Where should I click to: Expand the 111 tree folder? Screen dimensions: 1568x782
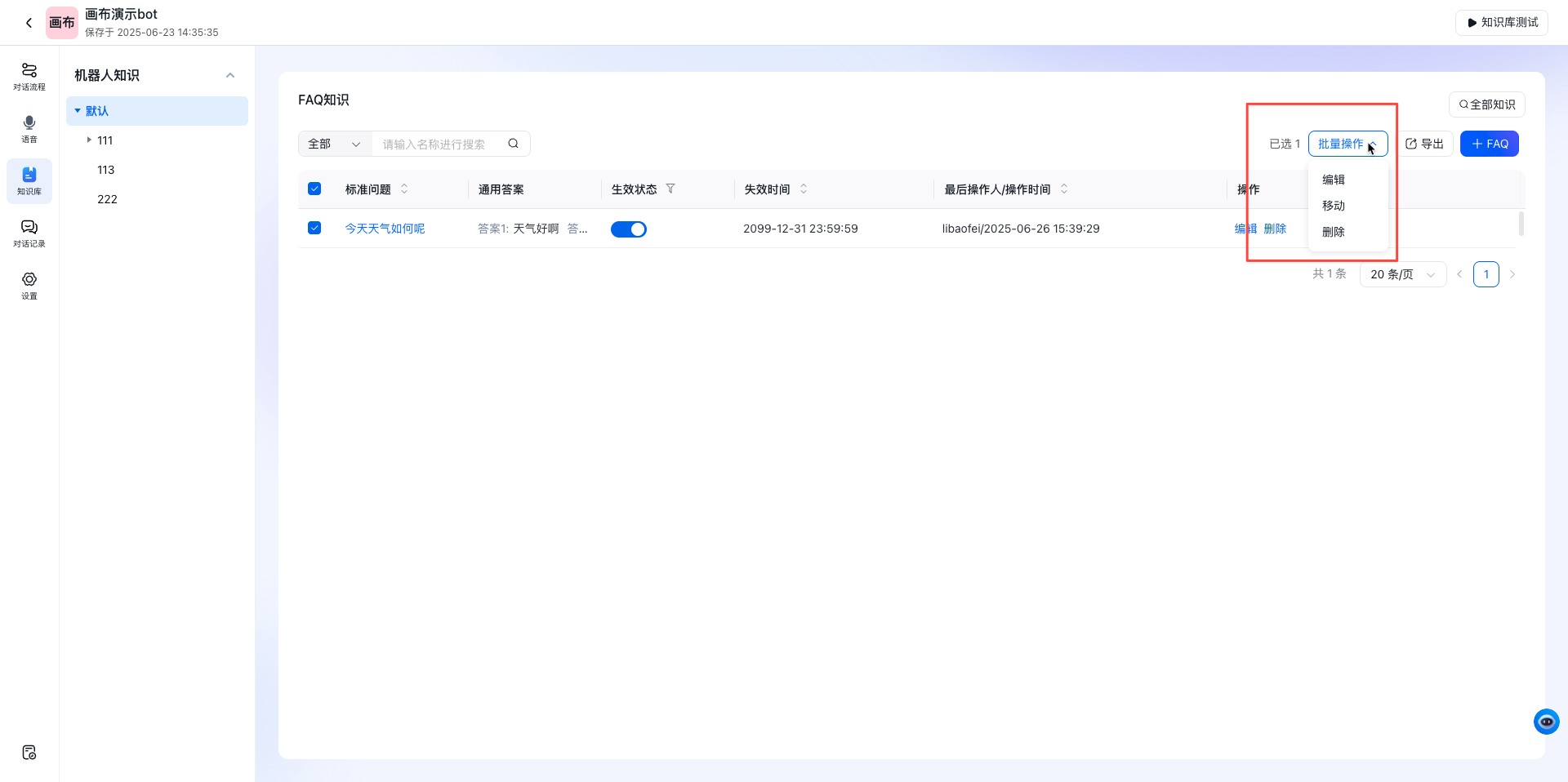click(89, 140)
